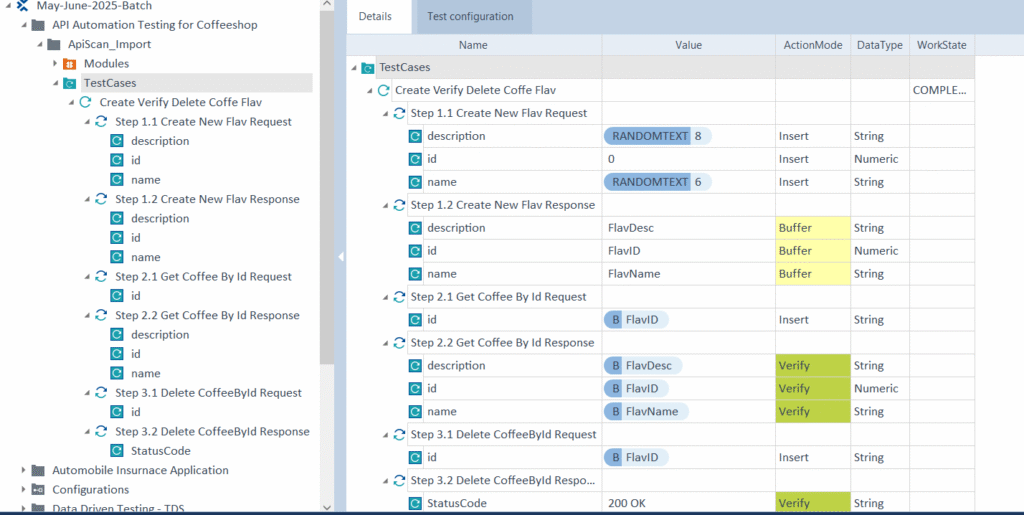Collapse Step 1.1 Create New Flav Request in tree
The height and width of the screenshot is (515, 1024).
tap(87, 122)
